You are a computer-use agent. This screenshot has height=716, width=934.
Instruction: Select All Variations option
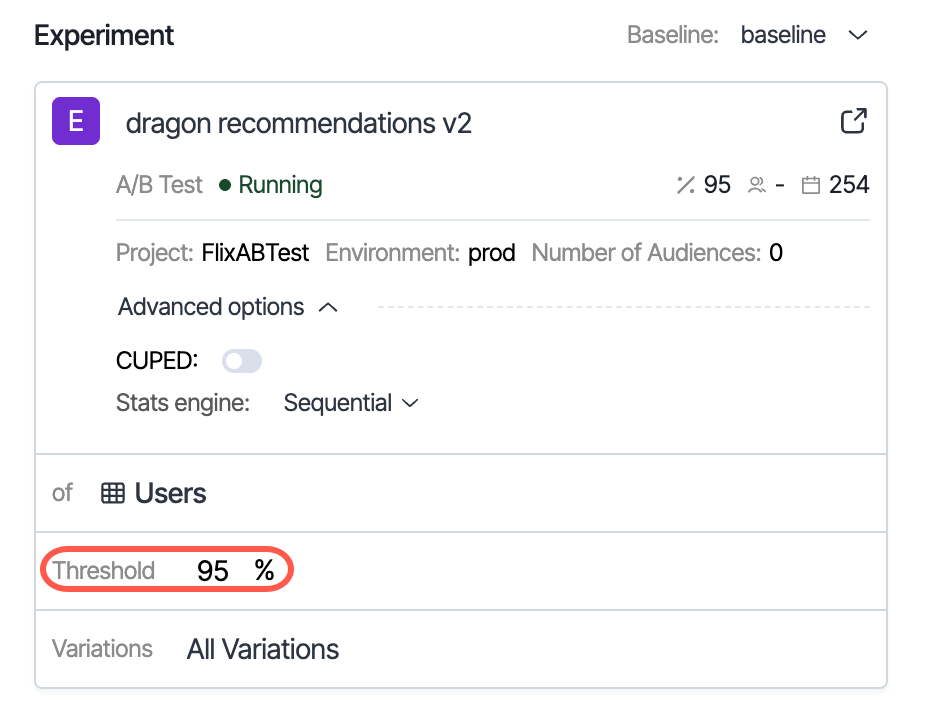click(x=263, y=649)
